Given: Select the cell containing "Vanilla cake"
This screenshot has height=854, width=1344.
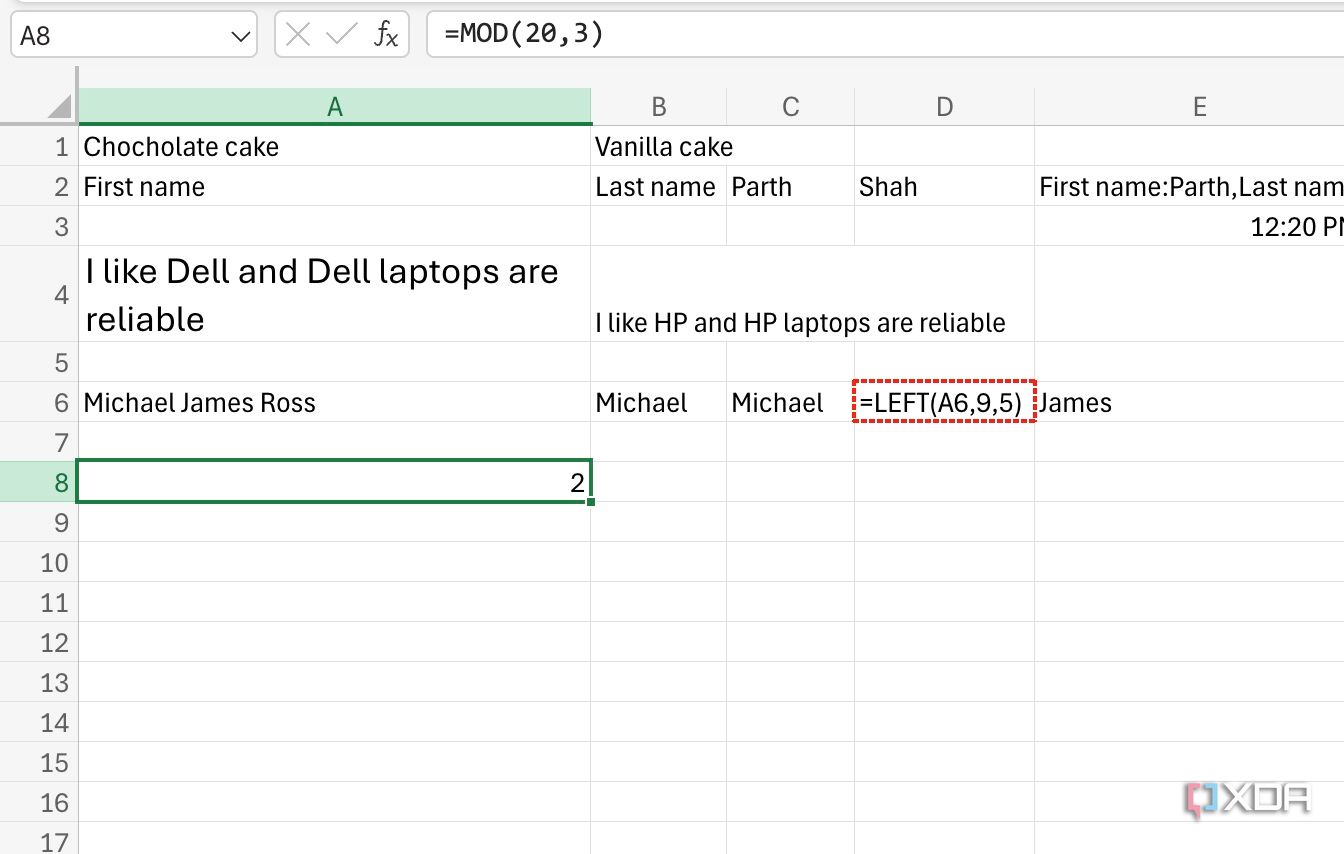Looking at the screenshot, I should 659,147.
